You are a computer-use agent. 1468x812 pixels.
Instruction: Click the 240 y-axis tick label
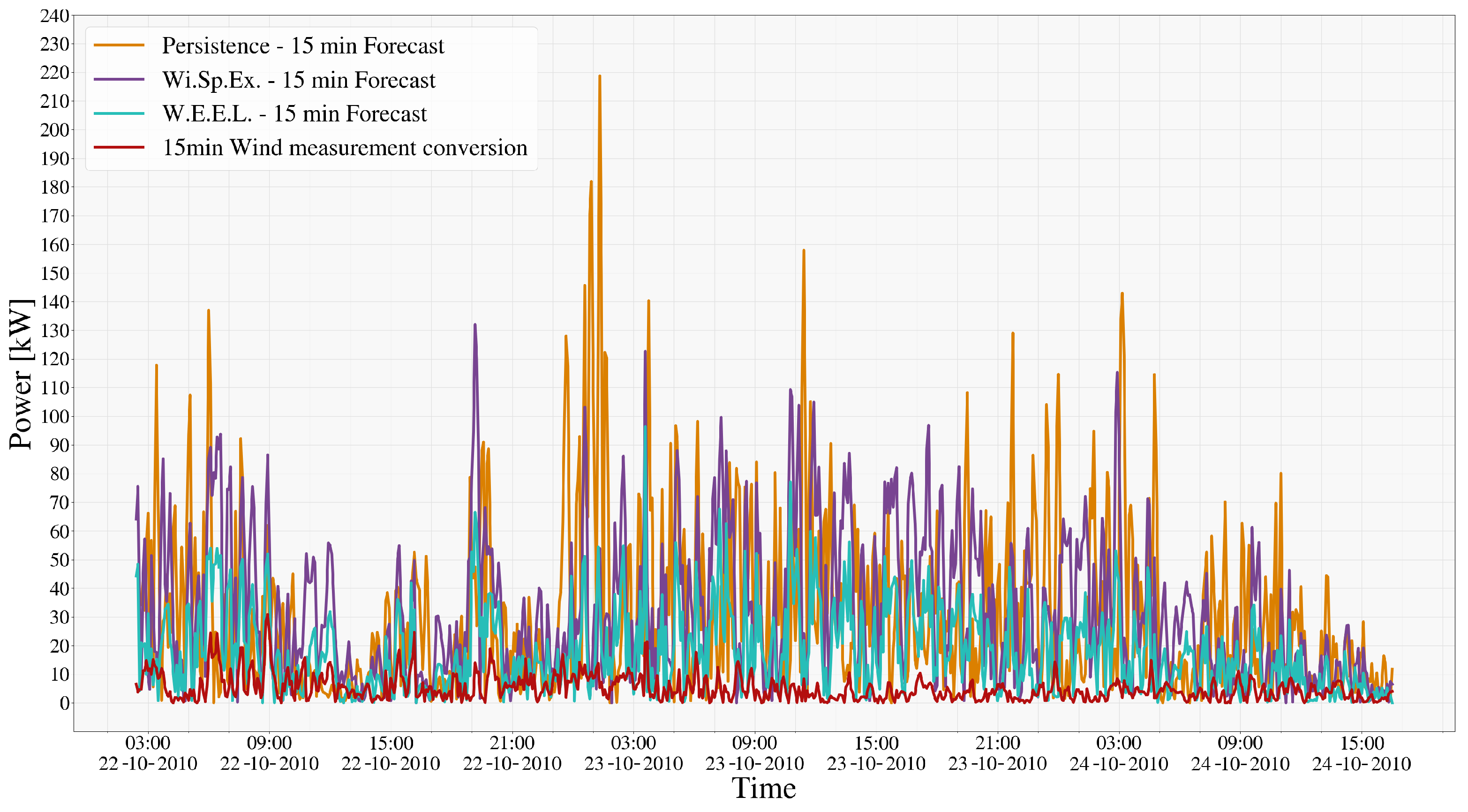coord(55,16)
